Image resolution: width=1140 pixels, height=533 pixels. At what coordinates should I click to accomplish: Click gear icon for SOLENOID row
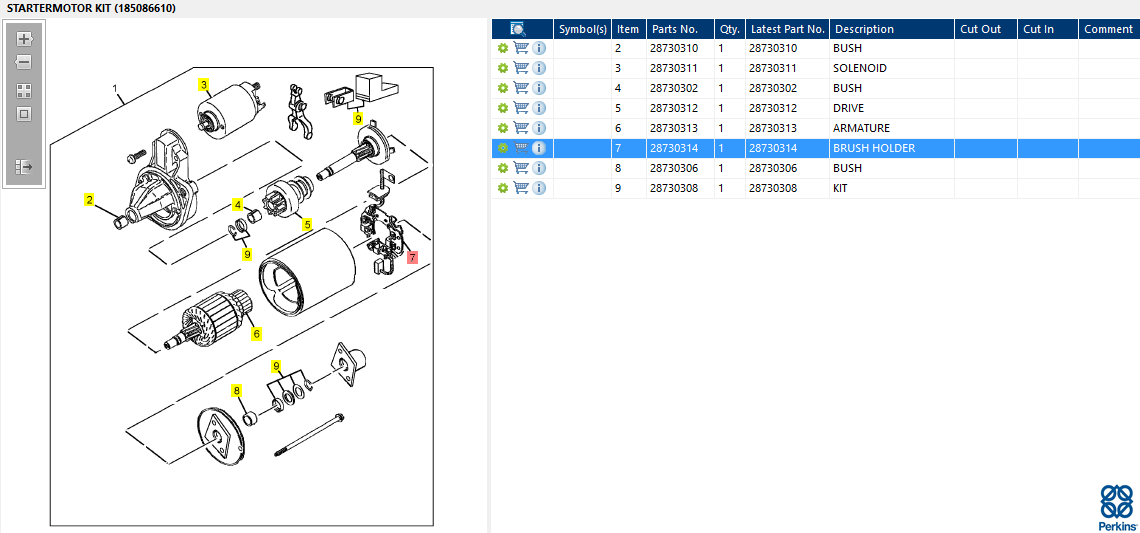pyautogui.click(x=502, y=68)
